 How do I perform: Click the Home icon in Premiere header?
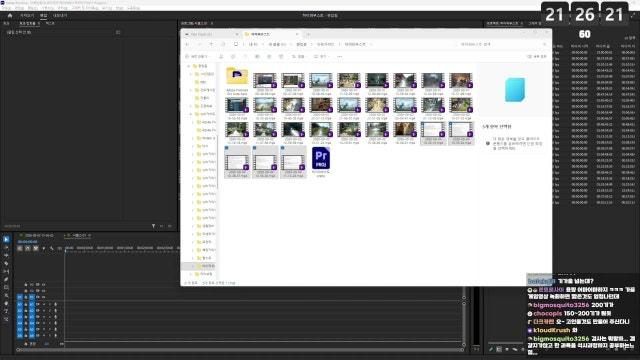click(x=10, y=16)
